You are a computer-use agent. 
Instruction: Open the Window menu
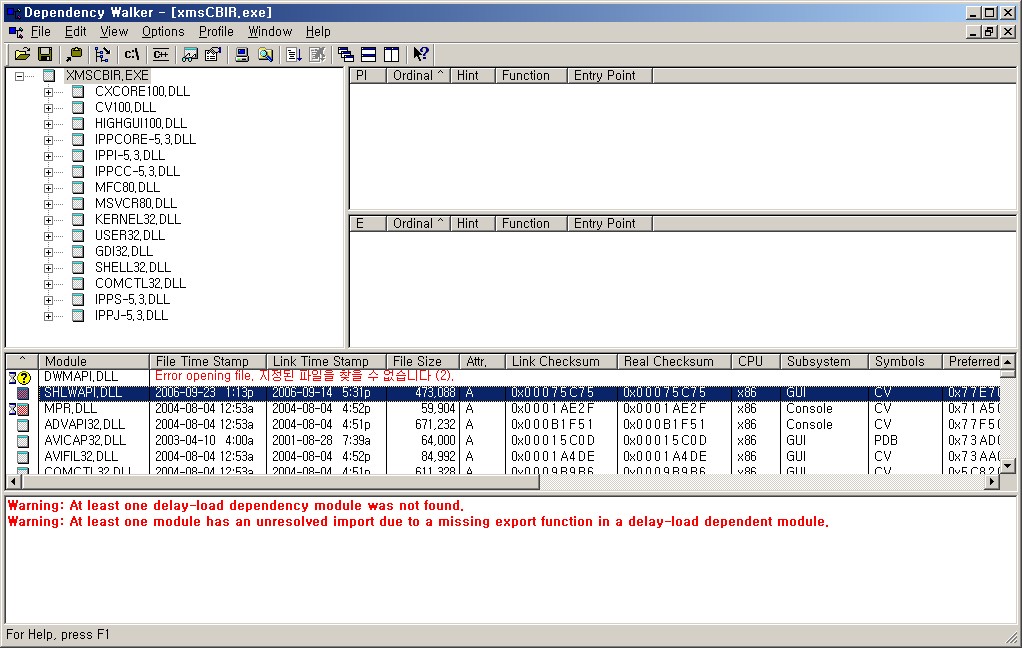pyautogui.click(x=270, y=31)
